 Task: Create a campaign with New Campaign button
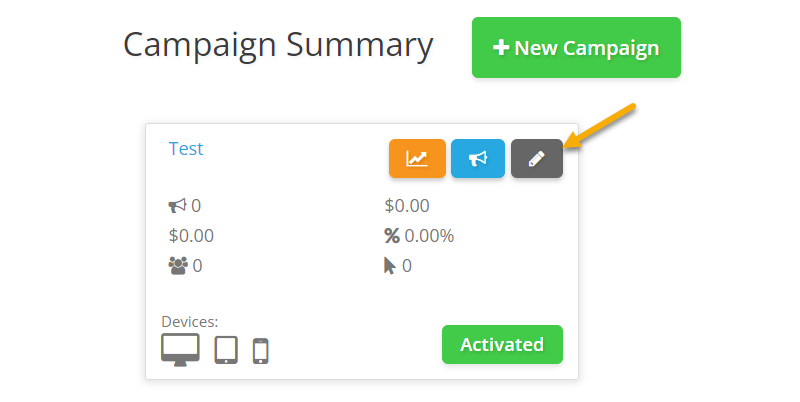tap(576, 47)
